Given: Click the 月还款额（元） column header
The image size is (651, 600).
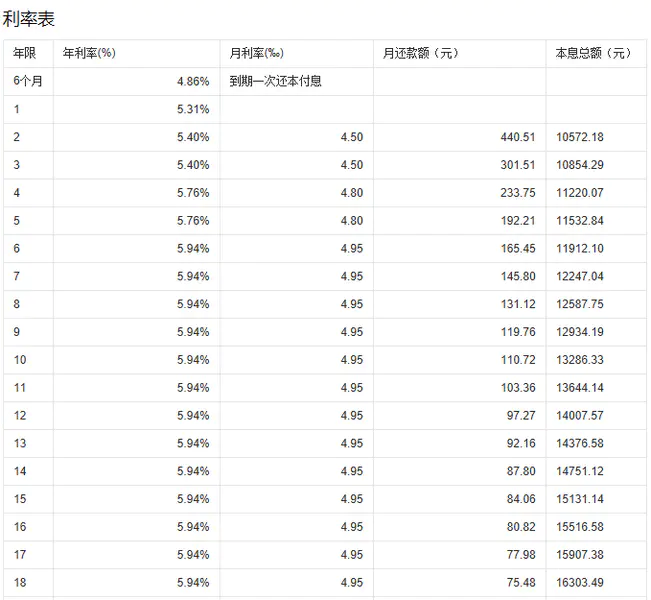Looking at the screenshot, I should coord(420,53).
